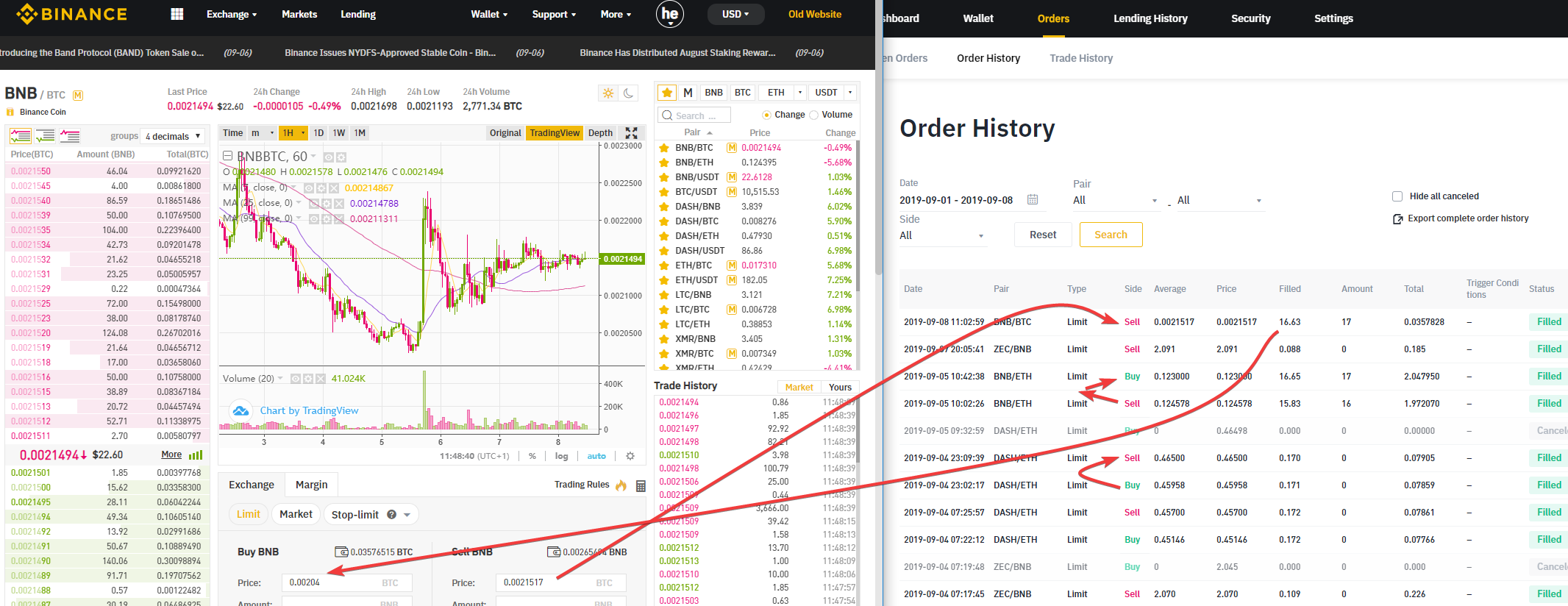Click the round 'he' profile avatar

[669, 14]
